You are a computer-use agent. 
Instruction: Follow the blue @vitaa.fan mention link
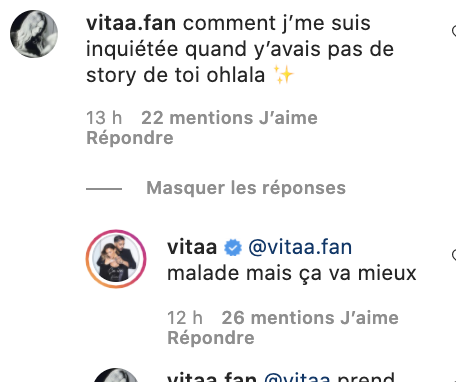pyautogui.click(x=300, y=247)
